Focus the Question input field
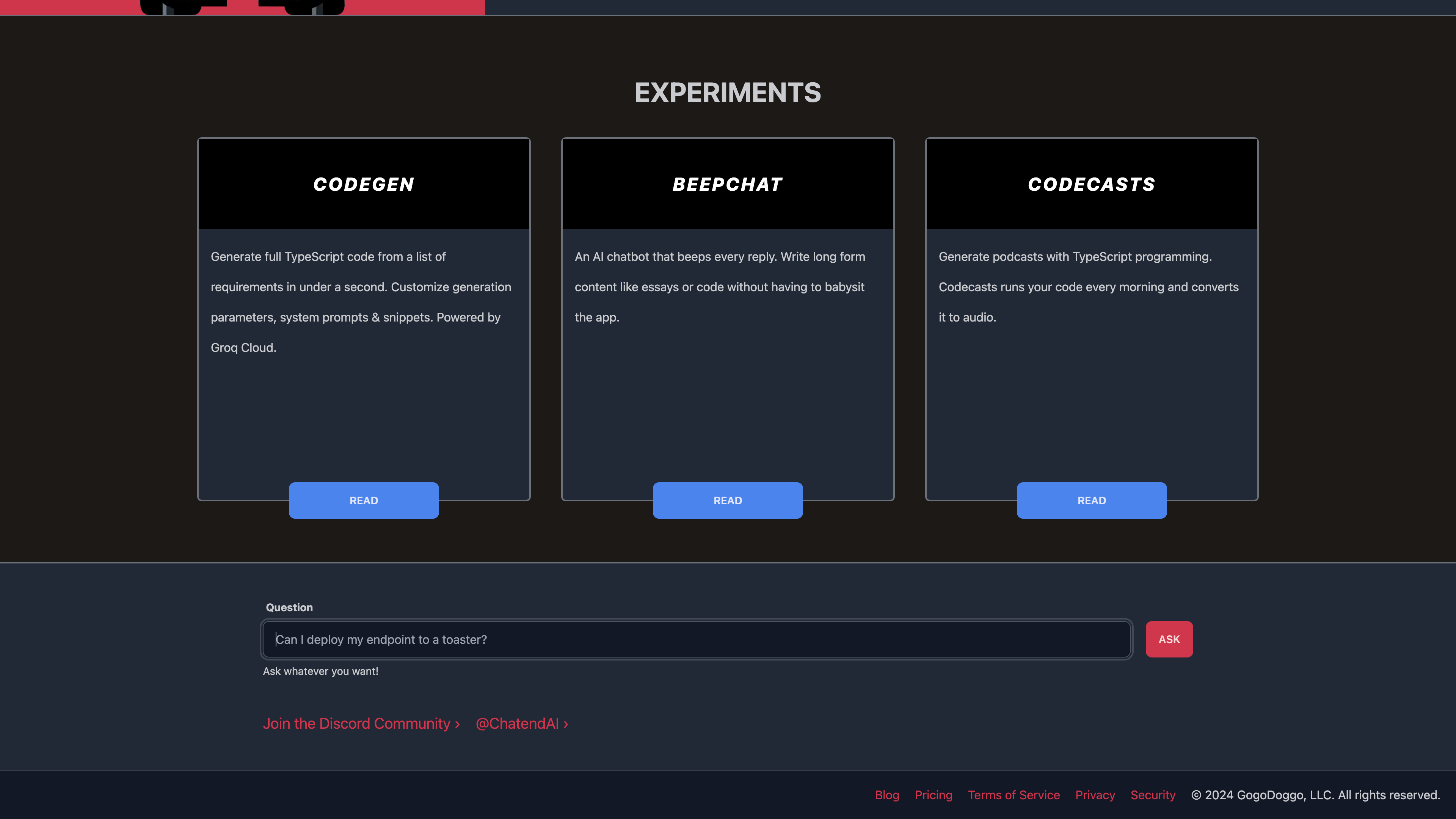This screenshot has height=819, width=1456. click(697, 639)
